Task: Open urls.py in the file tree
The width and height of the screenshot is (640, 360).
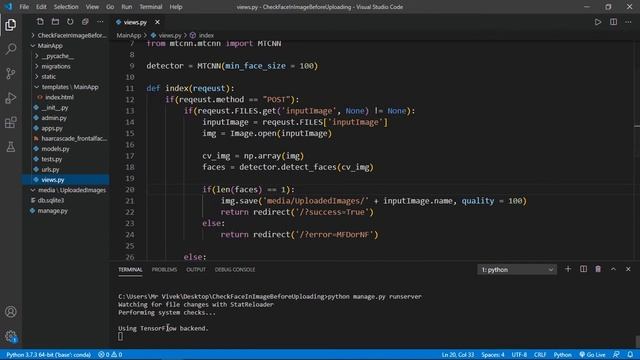Action: 50,169
